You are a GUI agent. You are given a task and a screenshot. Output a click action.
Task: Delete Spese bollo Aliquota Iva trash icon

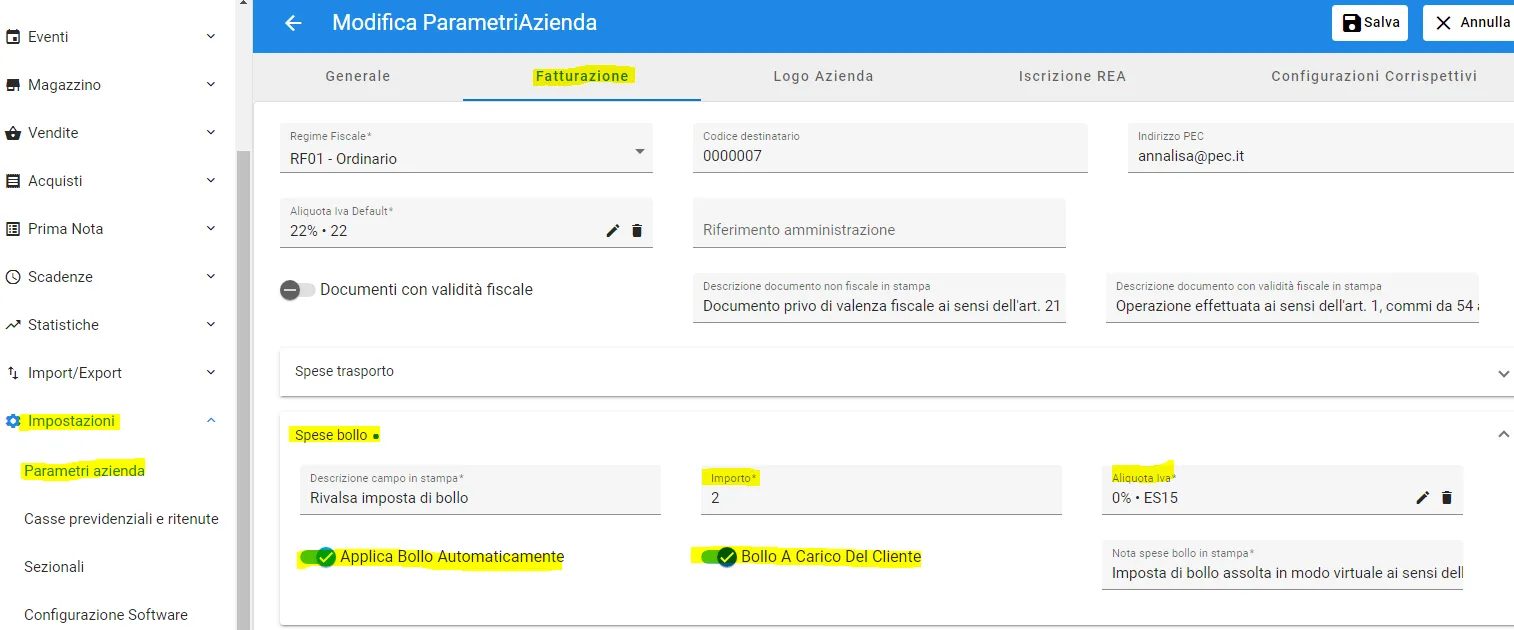pos(1447,498)
